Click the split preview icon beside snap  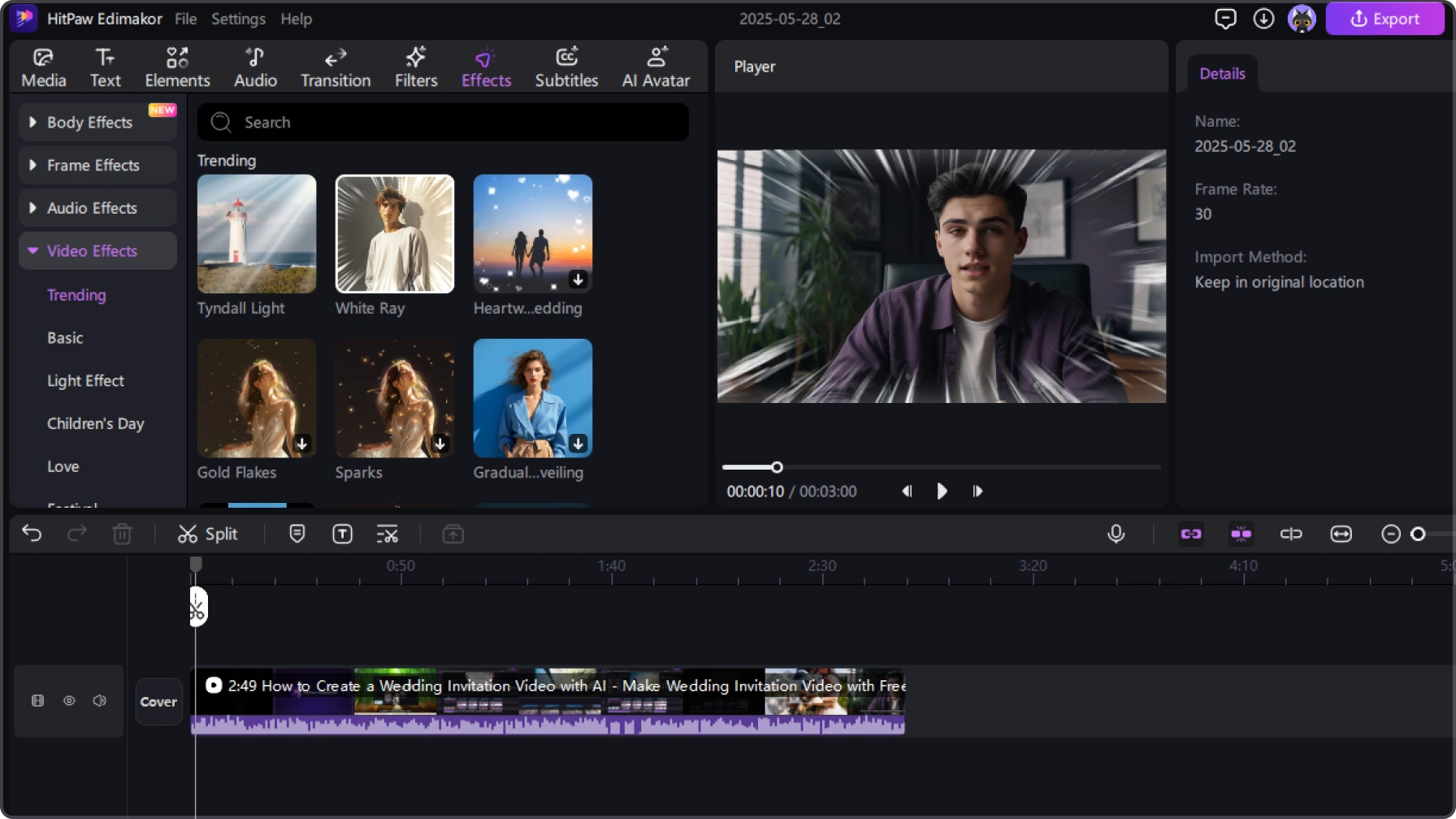point(1291,534)
